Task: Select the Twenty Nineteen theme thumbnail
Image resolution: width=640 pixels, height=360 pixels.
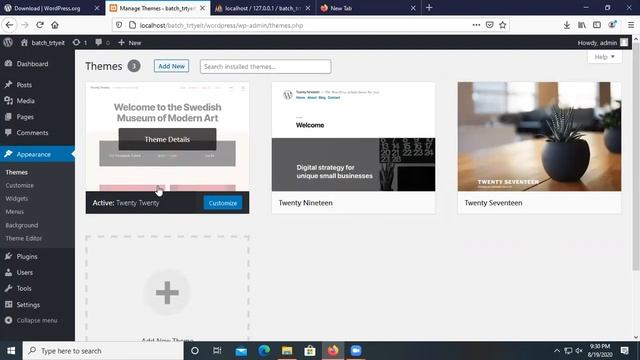Action: pyautogui.click(x=353, y=136)
